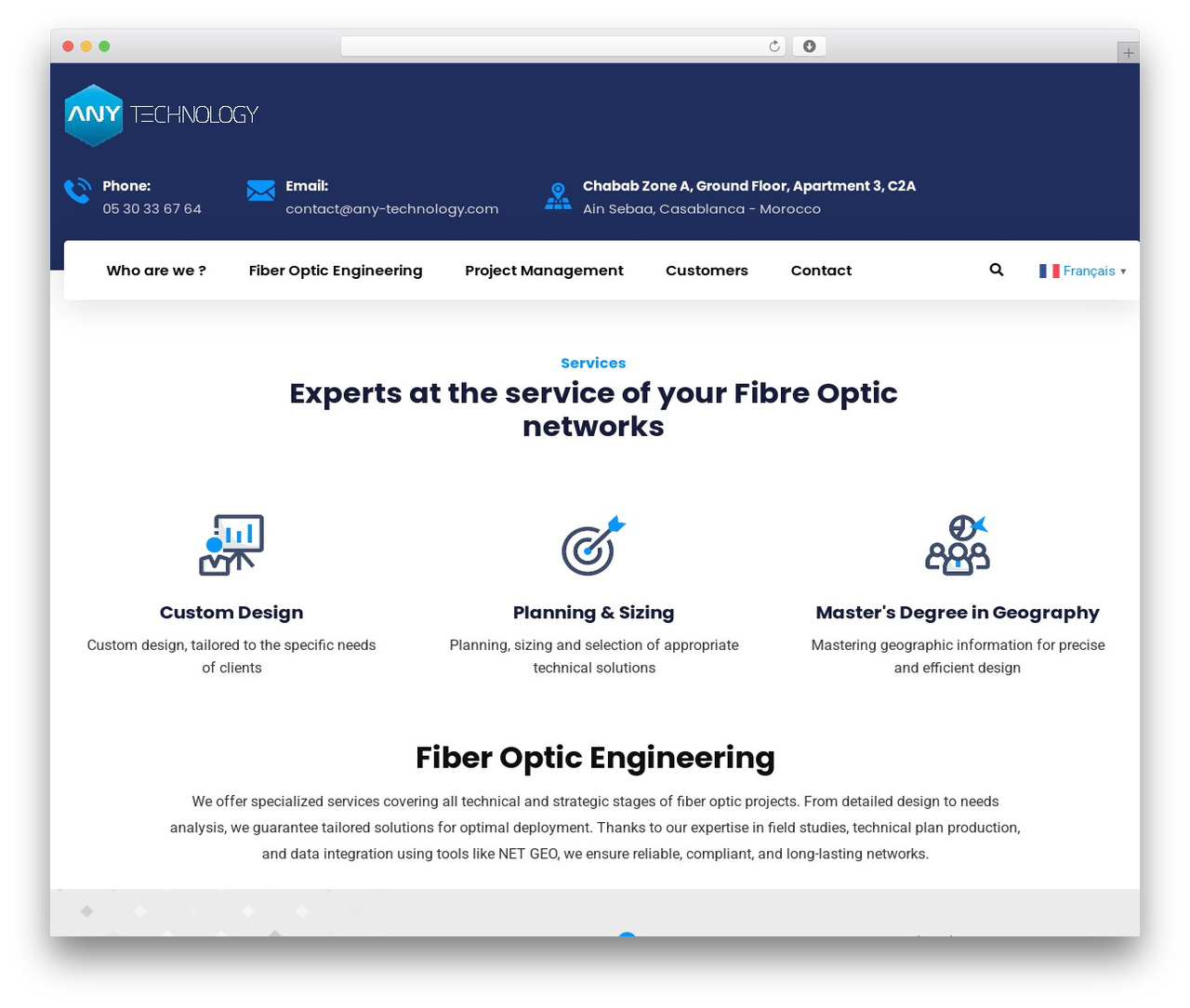Click the We offer specialized services paragraph
This screenshot has width=1190, height=1008.
point(595,828)
